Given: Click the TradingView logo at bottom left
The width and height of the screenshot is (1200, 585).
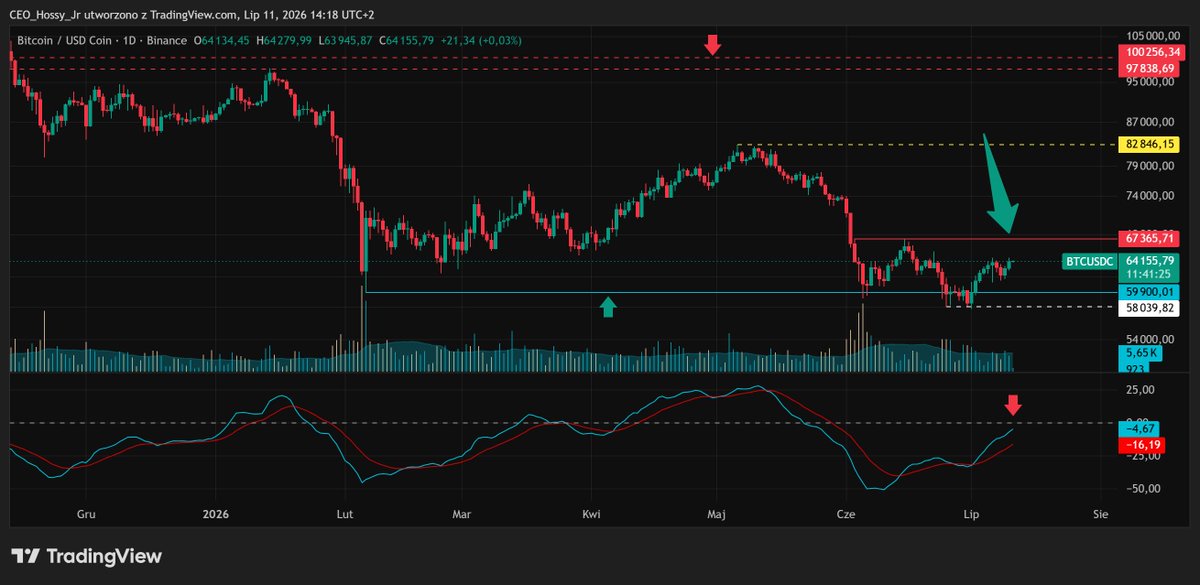Looking at the screenshot, I should pos(86,557).
